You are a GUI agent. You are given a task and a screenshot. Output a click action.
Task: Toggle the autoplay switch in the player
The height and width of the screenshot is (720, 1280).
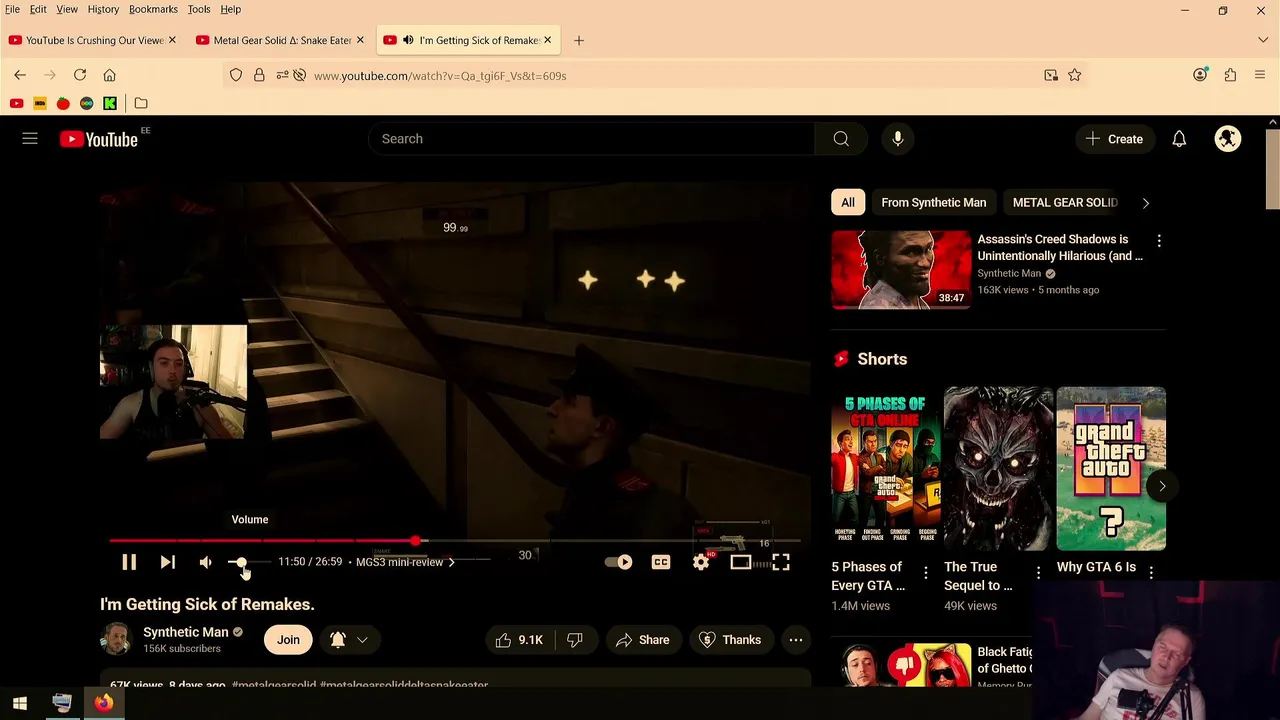(619, 562)
